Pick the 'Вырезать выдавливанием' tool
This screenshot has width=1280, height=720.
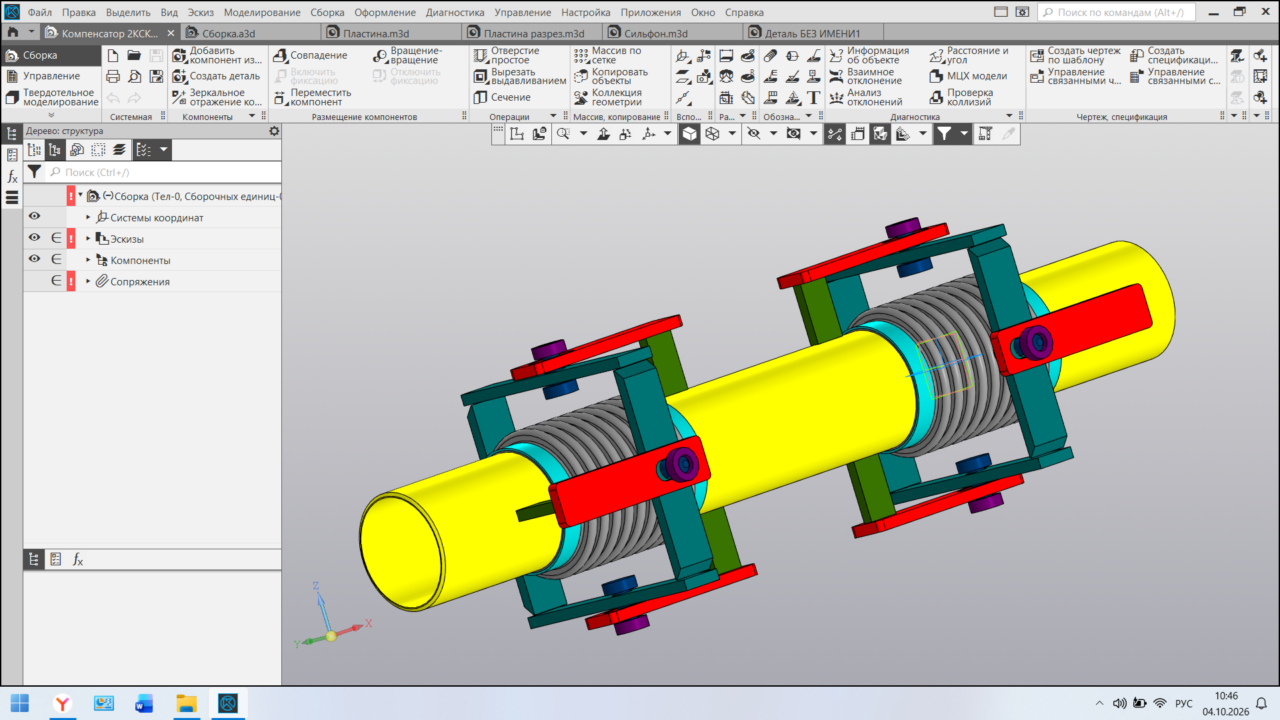pos(520,76)
